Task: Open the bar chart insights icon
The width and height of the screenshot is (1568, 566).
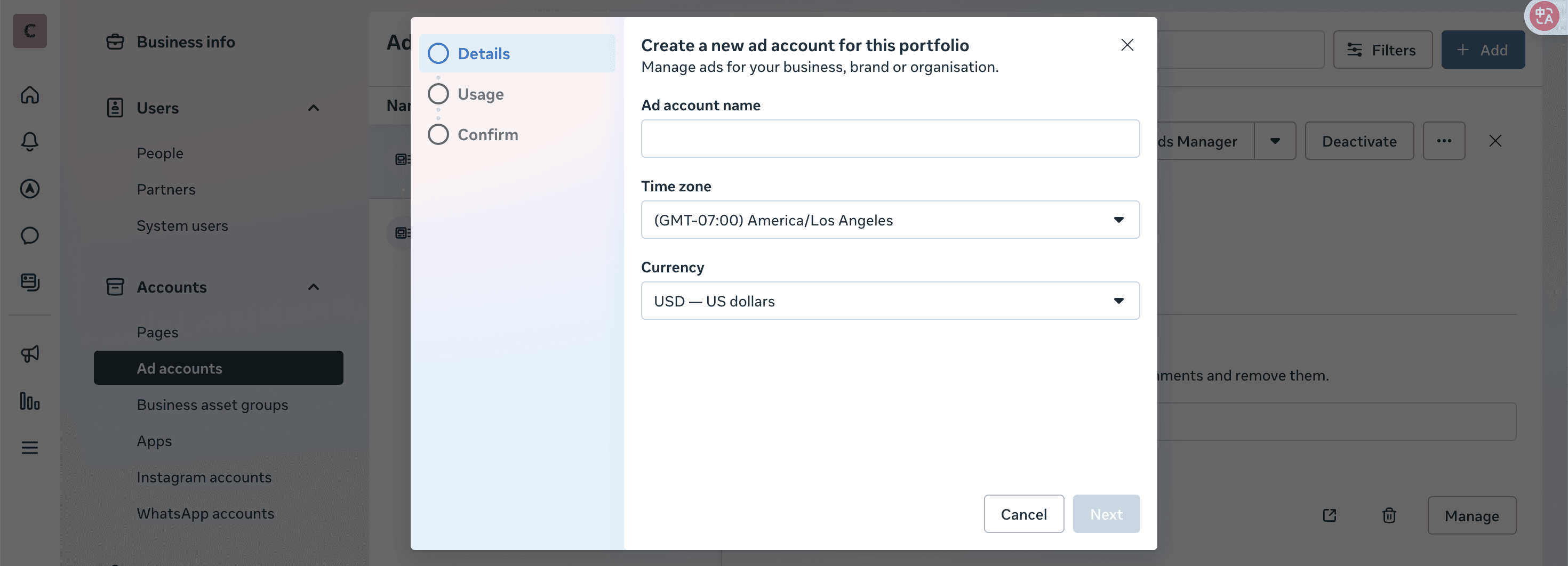Action: click(x=30, y=401)
